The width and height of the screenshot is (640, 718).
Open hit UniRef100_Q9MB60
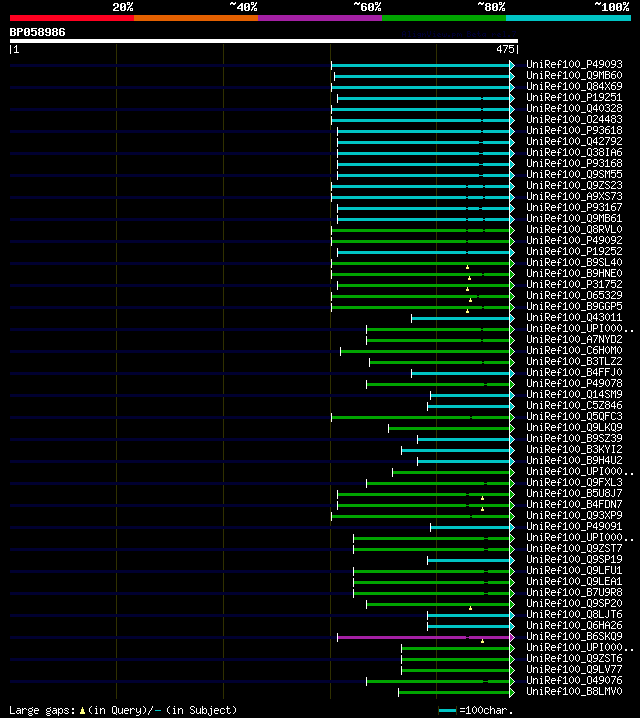coord(574,76)
